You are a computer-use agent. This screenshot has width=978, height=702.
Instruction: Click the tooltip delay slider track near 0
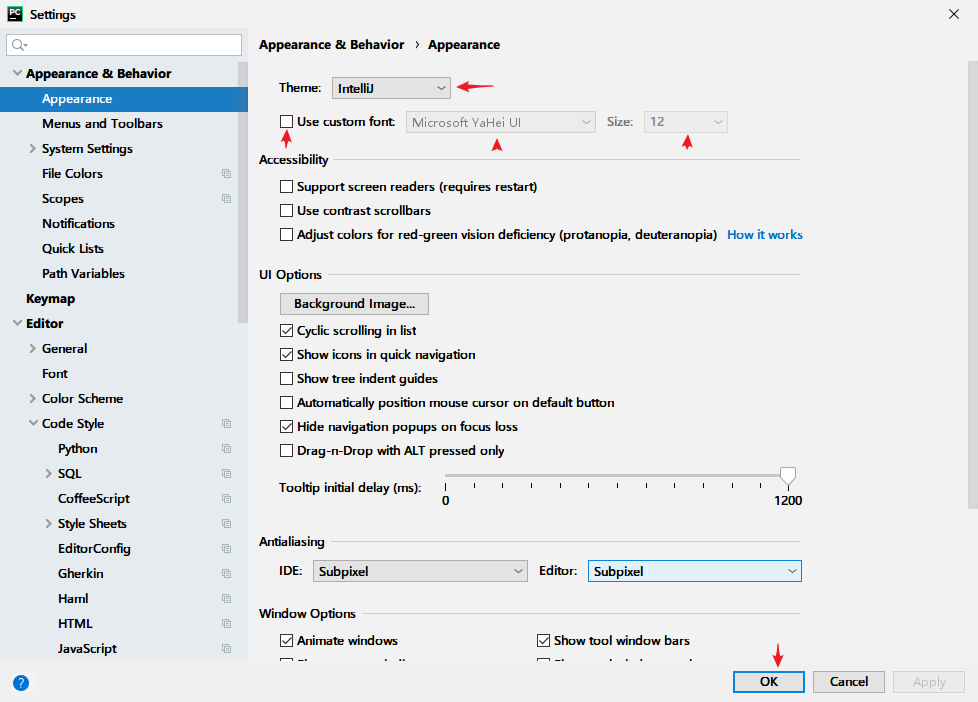click(449, 475)
